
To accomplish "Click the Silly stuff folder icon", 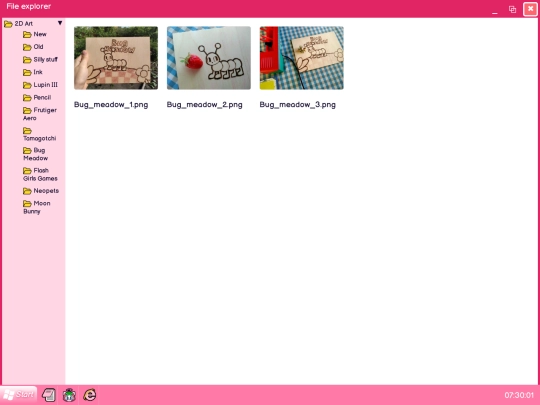I will pos(27,60).
